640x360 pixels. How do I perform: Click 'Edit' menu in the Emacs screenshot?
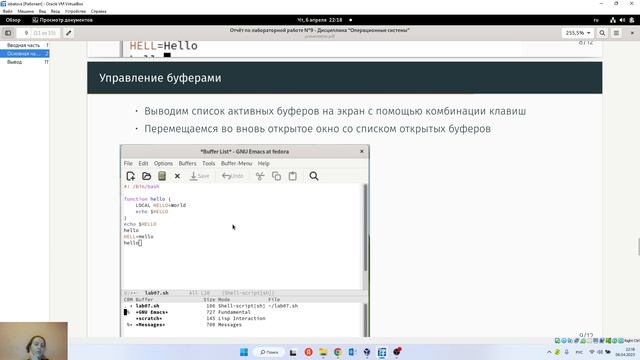click(143, 163)
